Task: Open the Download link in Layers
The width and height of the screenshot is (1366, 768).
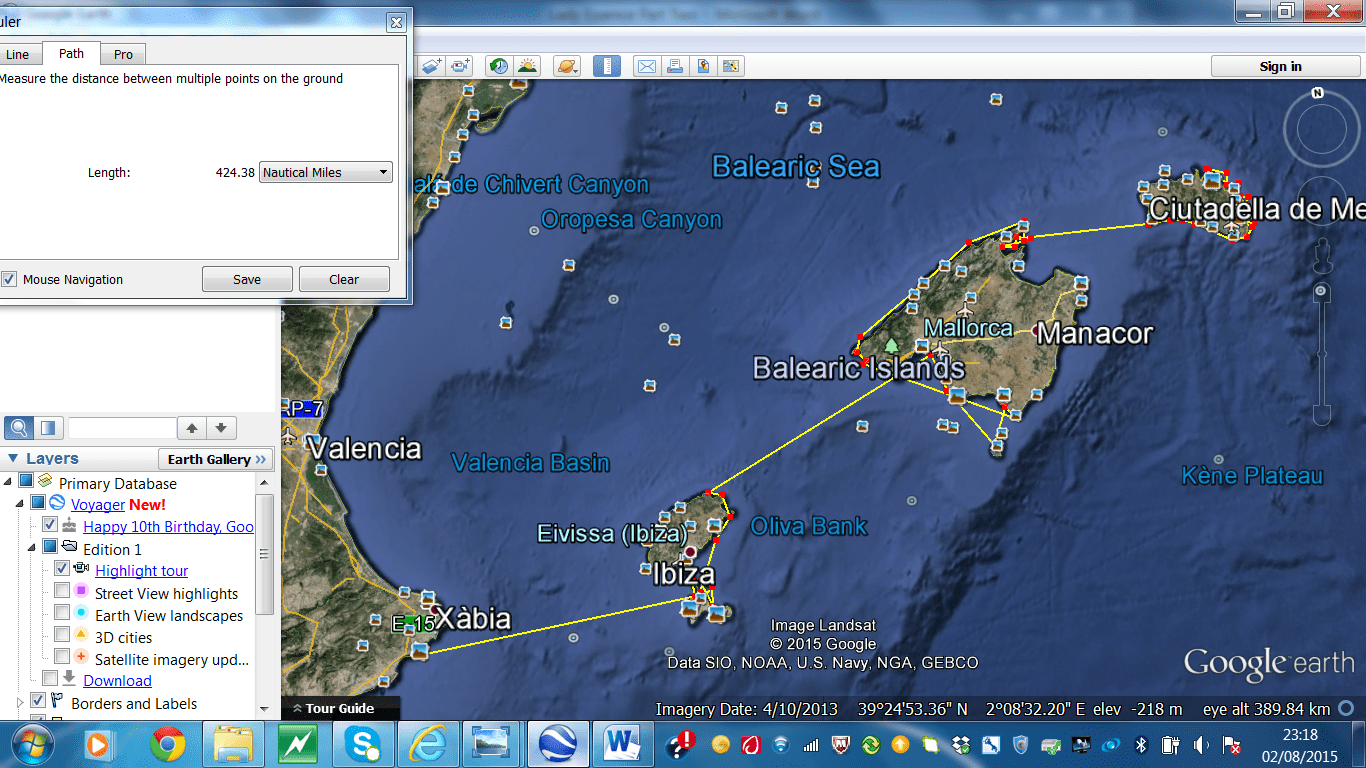Action: [x=117, y=680]
